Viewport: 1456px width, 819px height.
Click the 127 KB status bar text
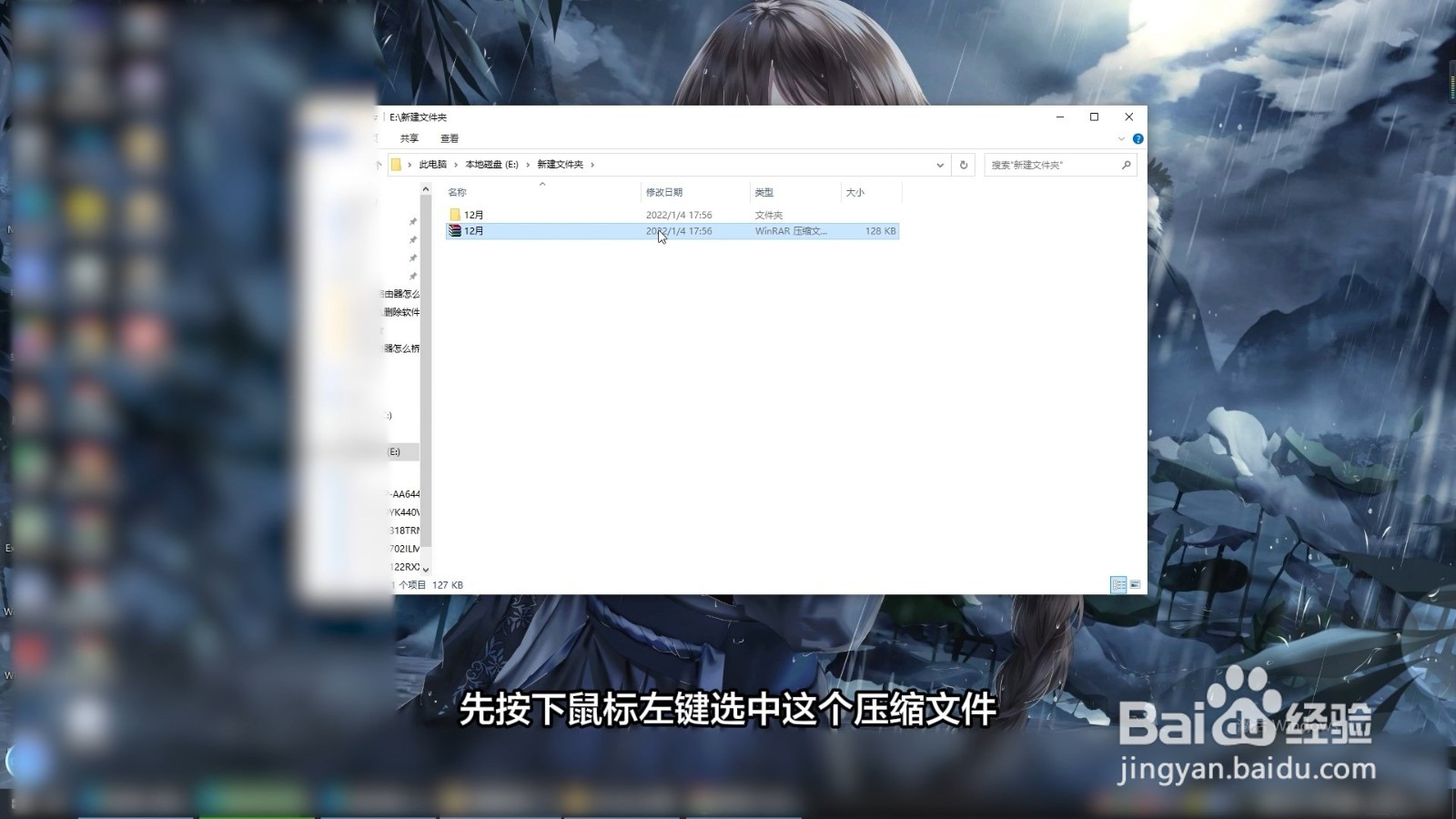point(448,585)
